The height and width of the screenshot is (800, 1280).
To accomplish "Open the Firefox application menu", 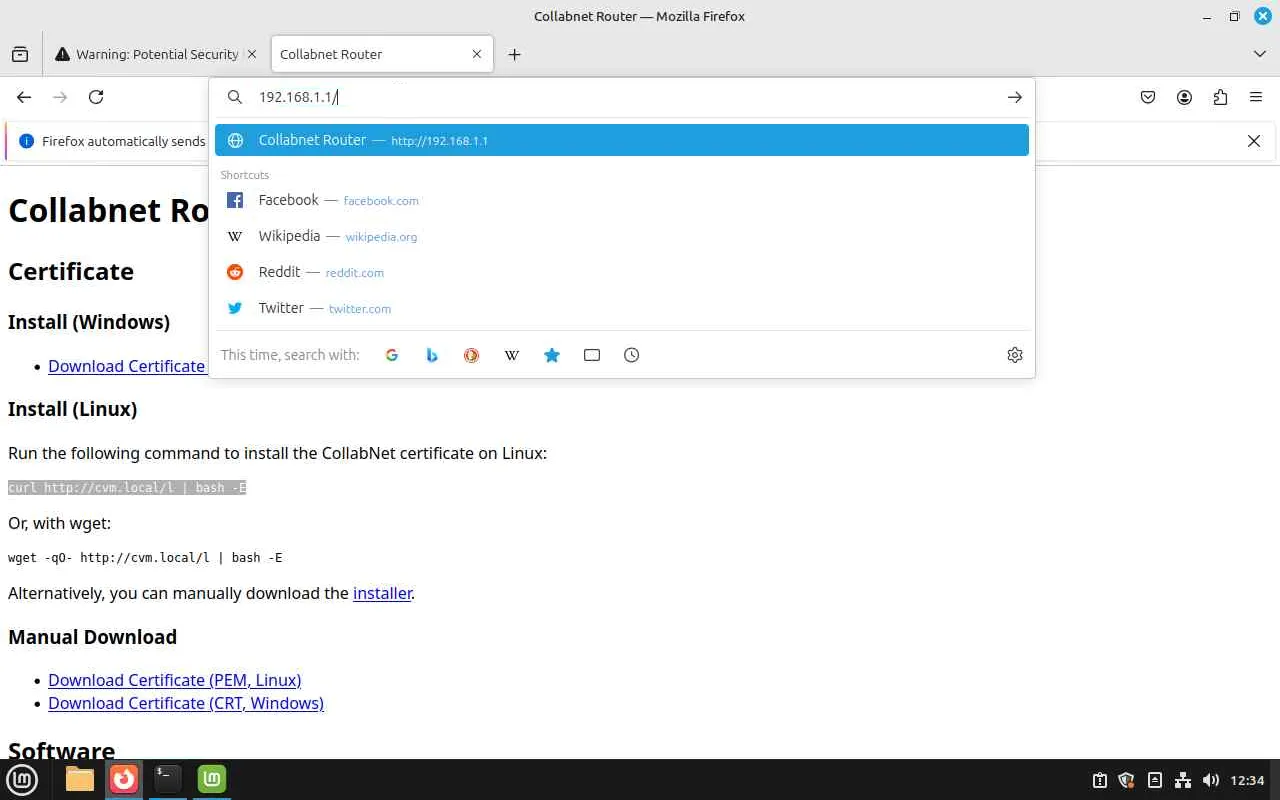I will [1256, 97].
